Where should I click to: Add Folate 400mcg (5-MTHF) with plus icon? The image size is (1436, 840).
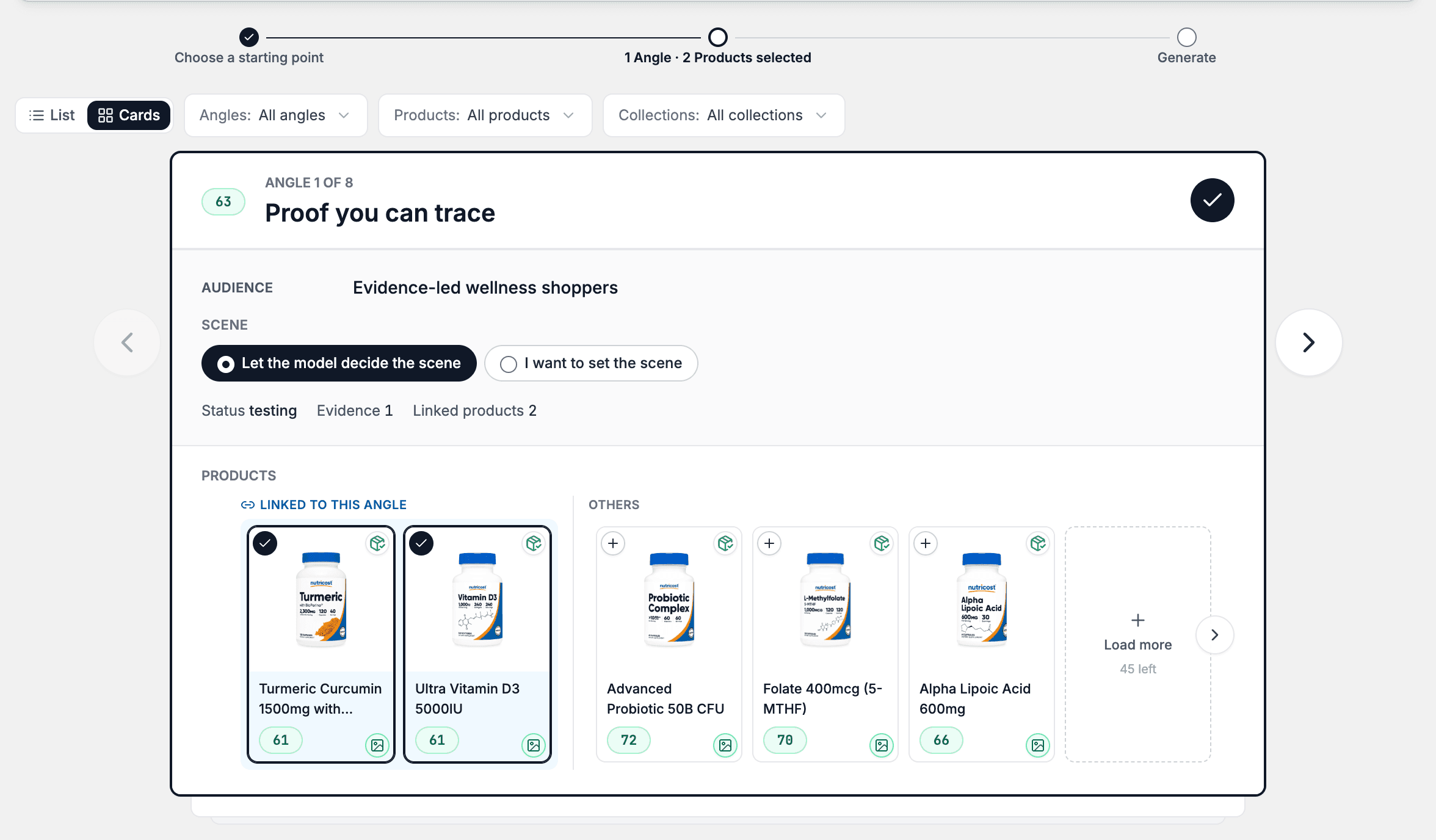coord(769,543)
